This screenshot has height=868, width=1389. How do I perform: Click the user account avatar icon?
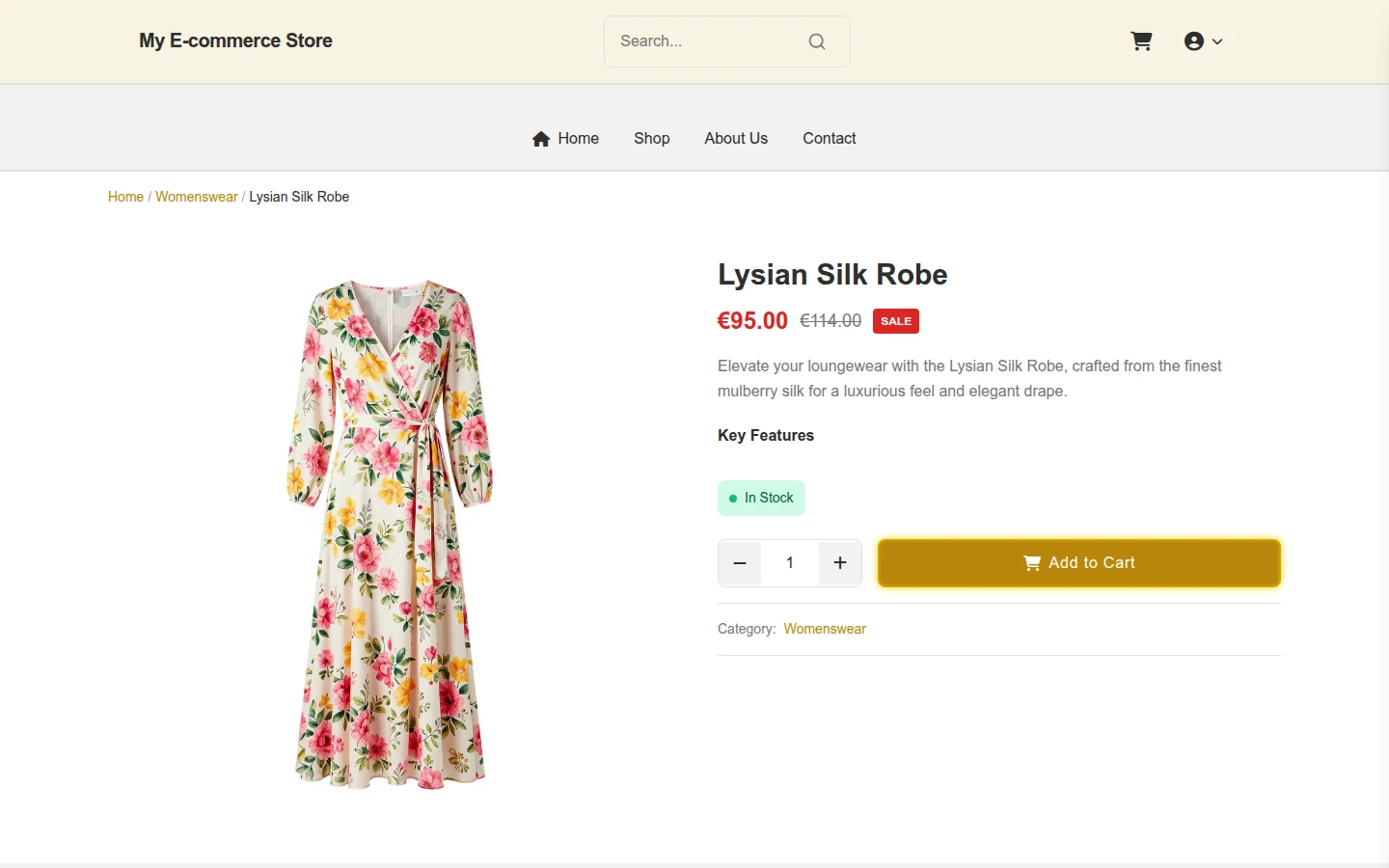pyautogui.click(x=1194, y=41)
